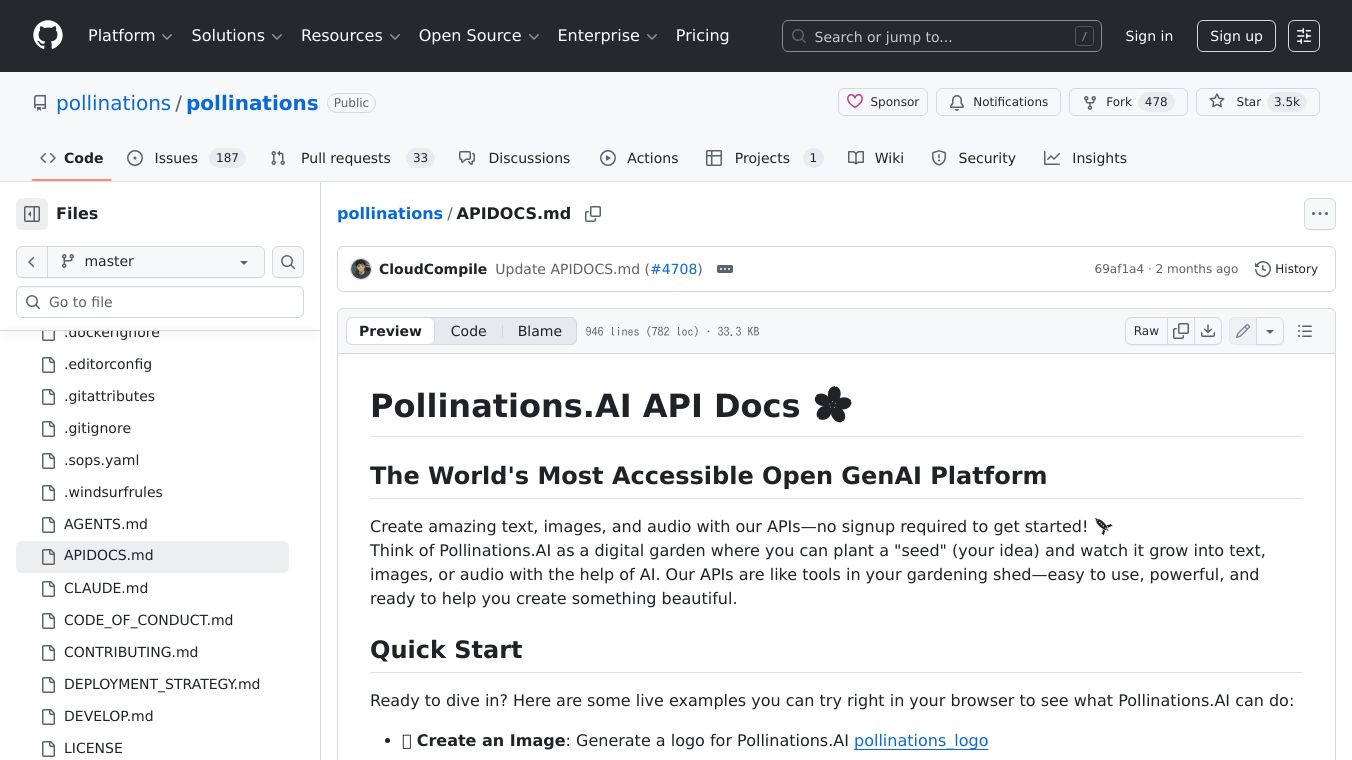The height and width of the screenshot is (760, 1352).
Task: Copy raw file contents
Action: pos(1181,331)
